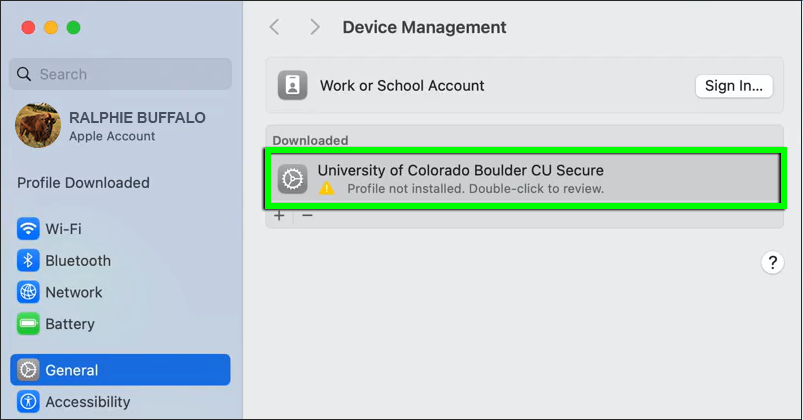Click the Network globe icon
The width and height of the screenshot is (803, 420).
(28, 293)
